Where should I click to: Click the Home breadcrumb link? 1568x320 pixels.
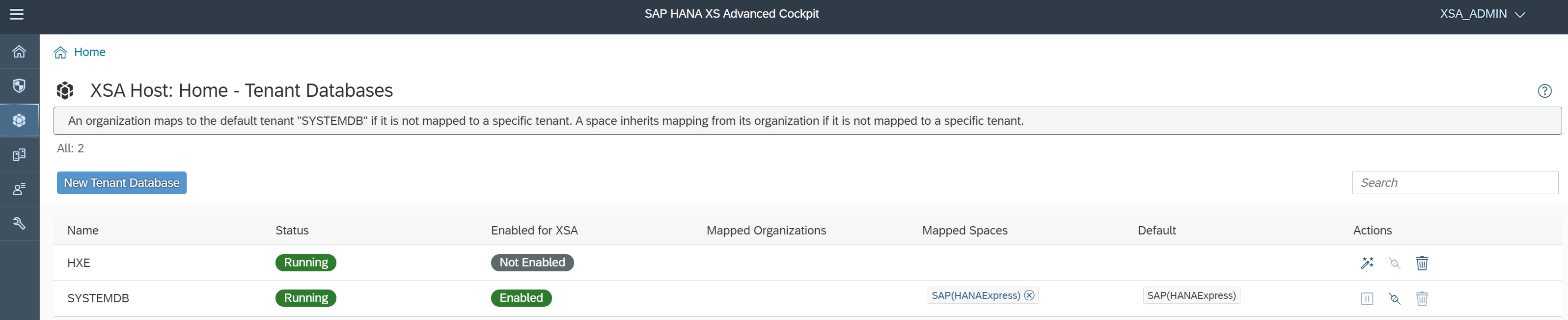[x=89, y=53]
